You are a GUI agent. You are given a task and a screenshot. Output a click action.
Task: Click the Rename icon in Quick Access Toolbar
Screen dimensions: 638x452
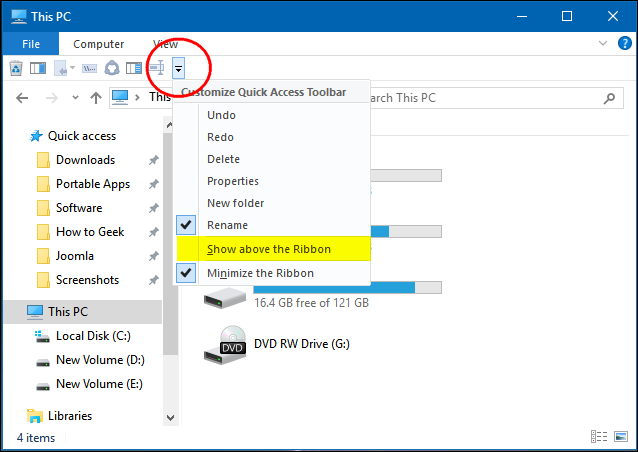pos(158,68)
